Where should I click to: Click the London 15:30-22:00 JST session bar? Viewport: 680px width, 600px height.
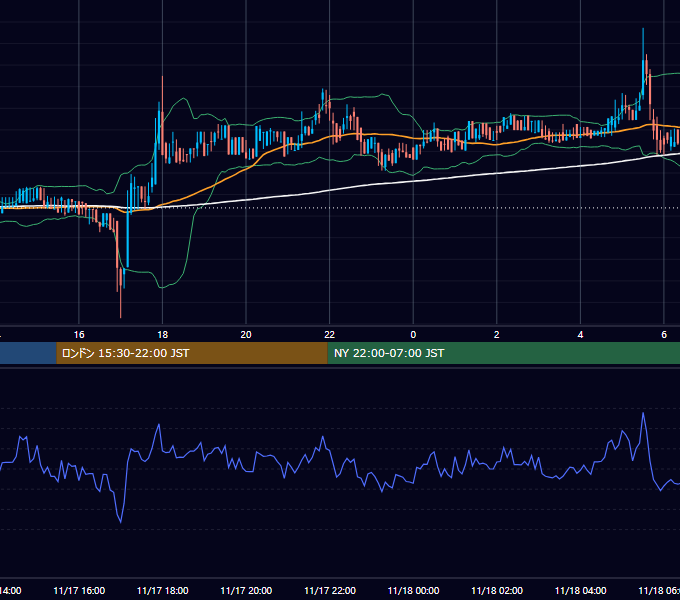192,353
